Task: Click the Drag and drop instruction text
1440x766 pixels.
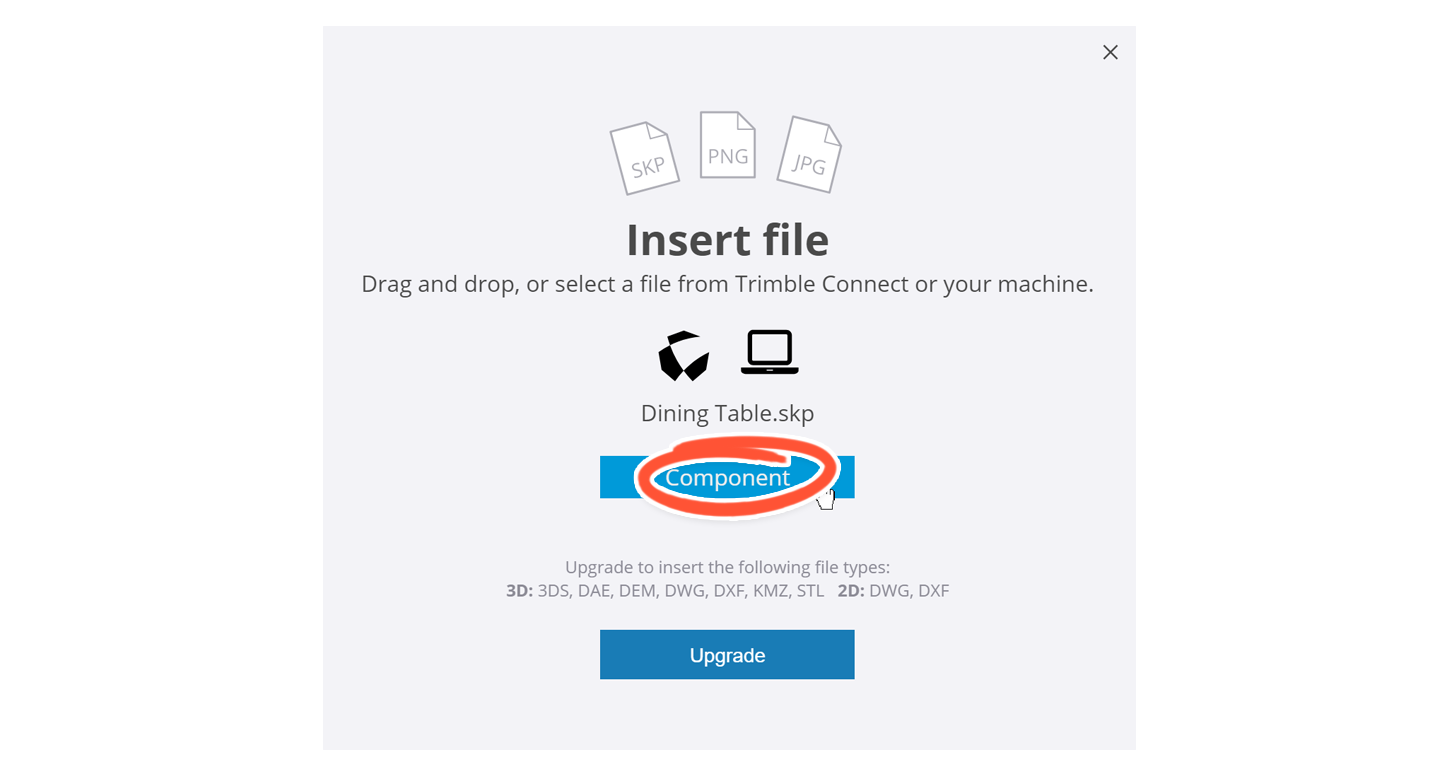Action: pos(727,284)
